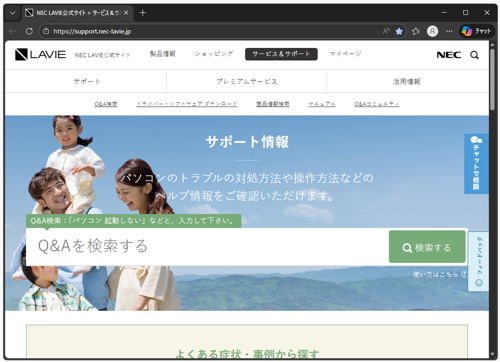500x362 pixels.
Task: Open the Q&Aコミュニティ link
Action: (x=376, y=104)
